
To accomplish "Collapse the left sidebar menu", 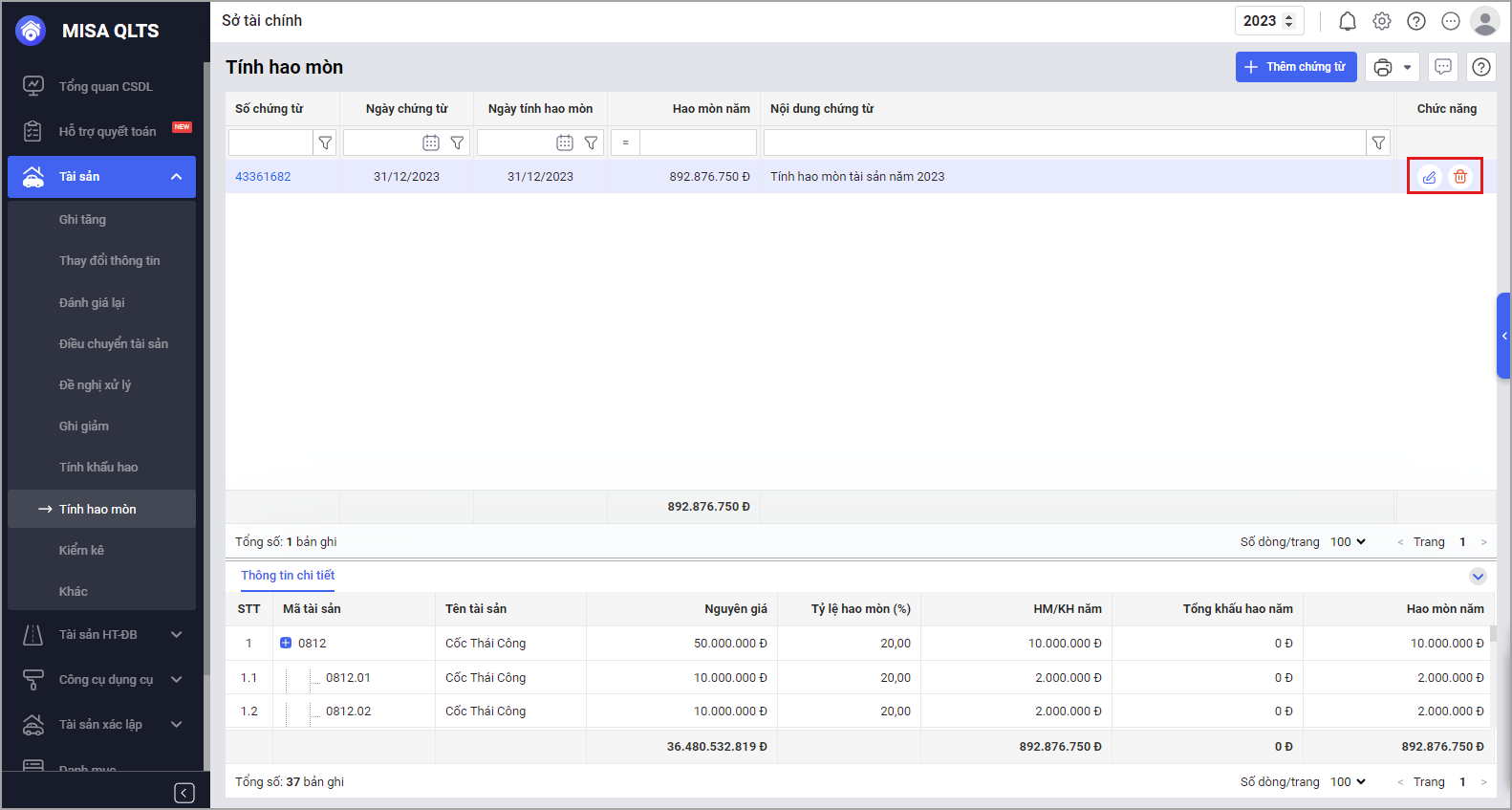I will (x=184, y=793).
